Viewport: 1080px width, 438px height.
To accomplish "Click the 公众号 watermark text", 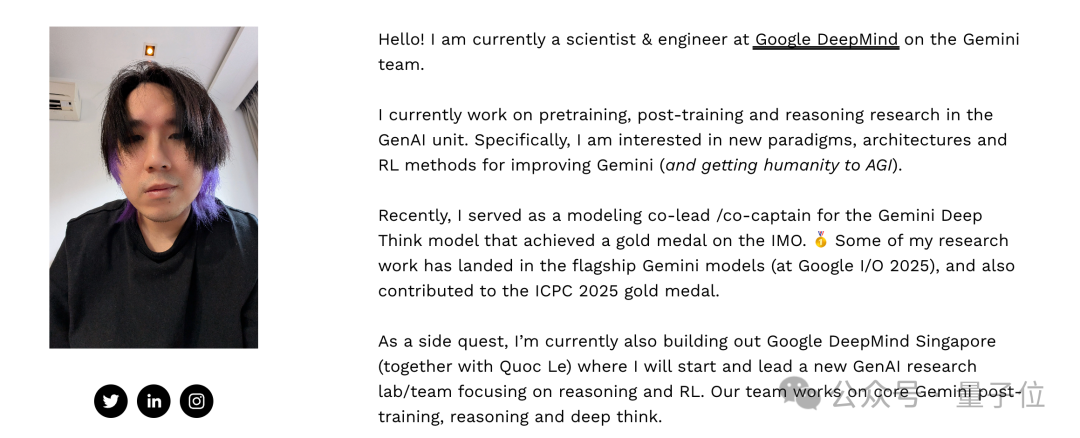I will [875, 395].
